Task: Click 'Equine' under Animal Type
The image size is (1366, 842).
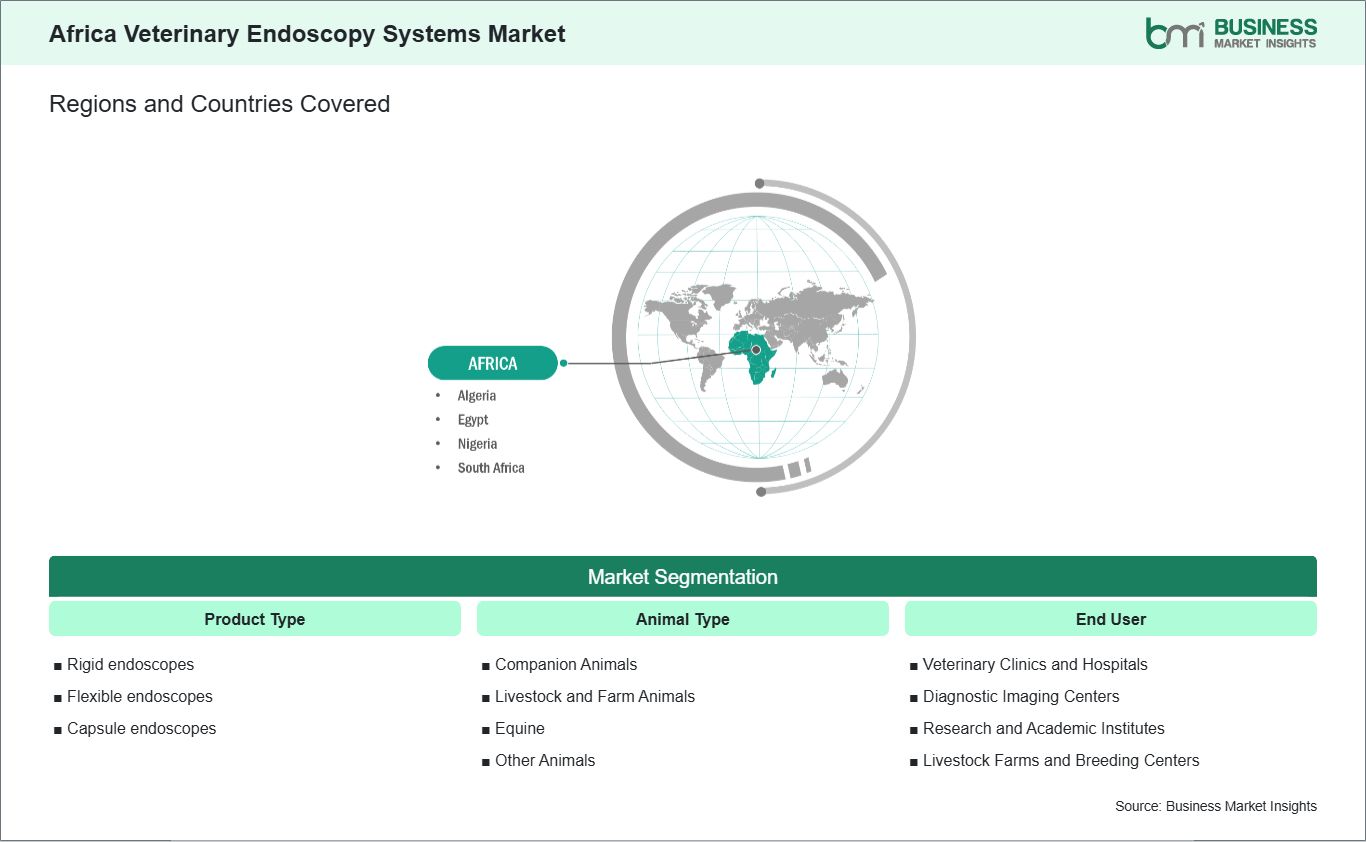Action: click(520, 728)
